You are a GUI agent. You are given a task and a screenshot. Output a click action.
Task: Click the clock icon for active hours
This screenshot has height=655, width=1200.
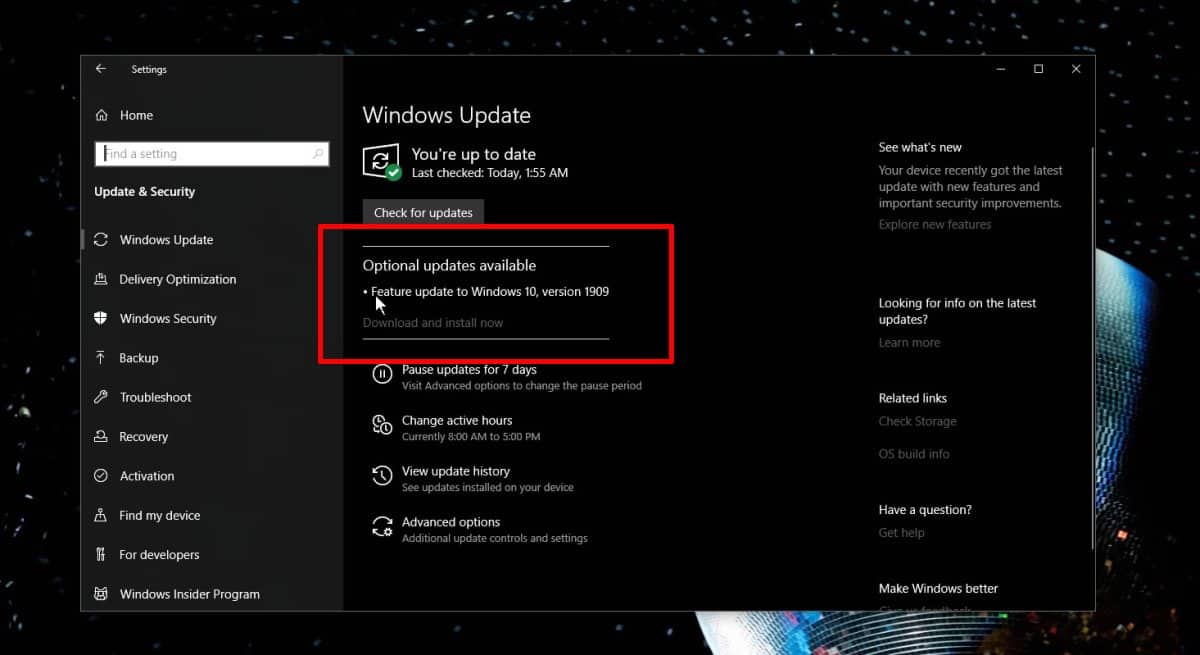(382, 425)
